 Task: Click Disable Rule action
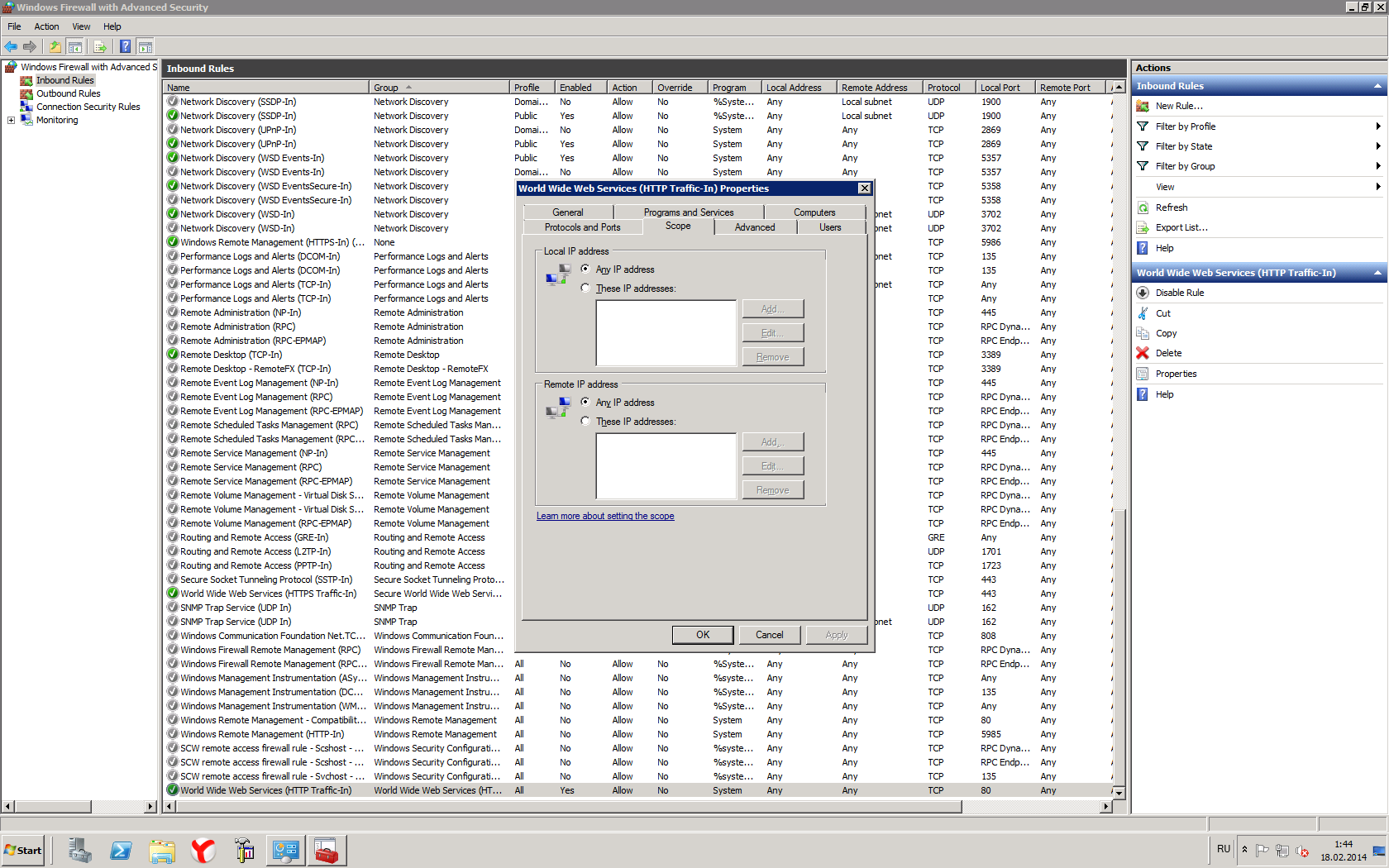tap(1180, 293)
